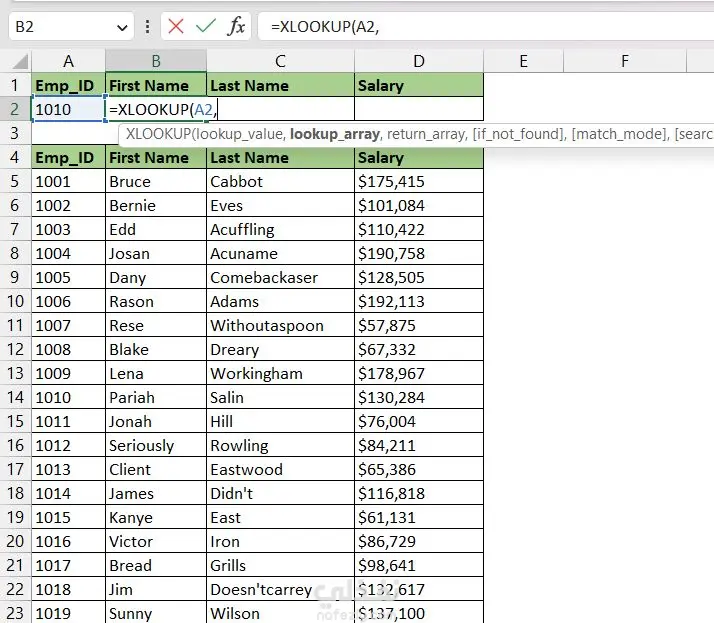Click the cell containing Sunny
714x623 pixels.
156,613
